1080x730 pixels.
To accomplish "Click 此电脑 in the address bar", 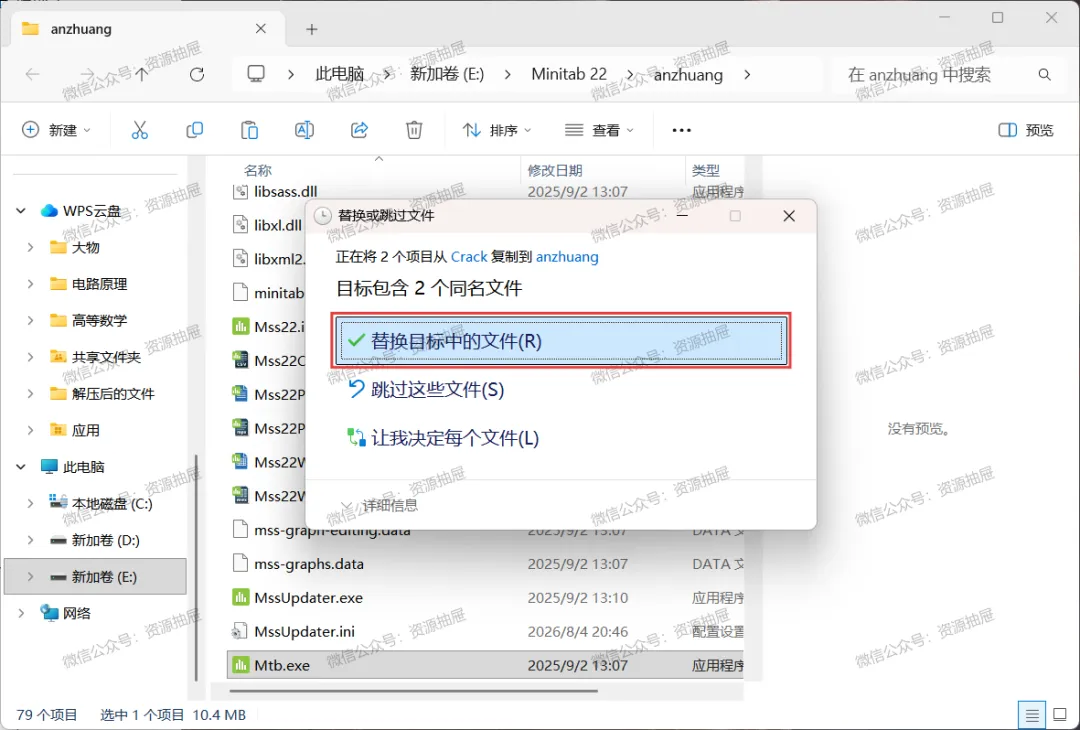I will point(340,74).
